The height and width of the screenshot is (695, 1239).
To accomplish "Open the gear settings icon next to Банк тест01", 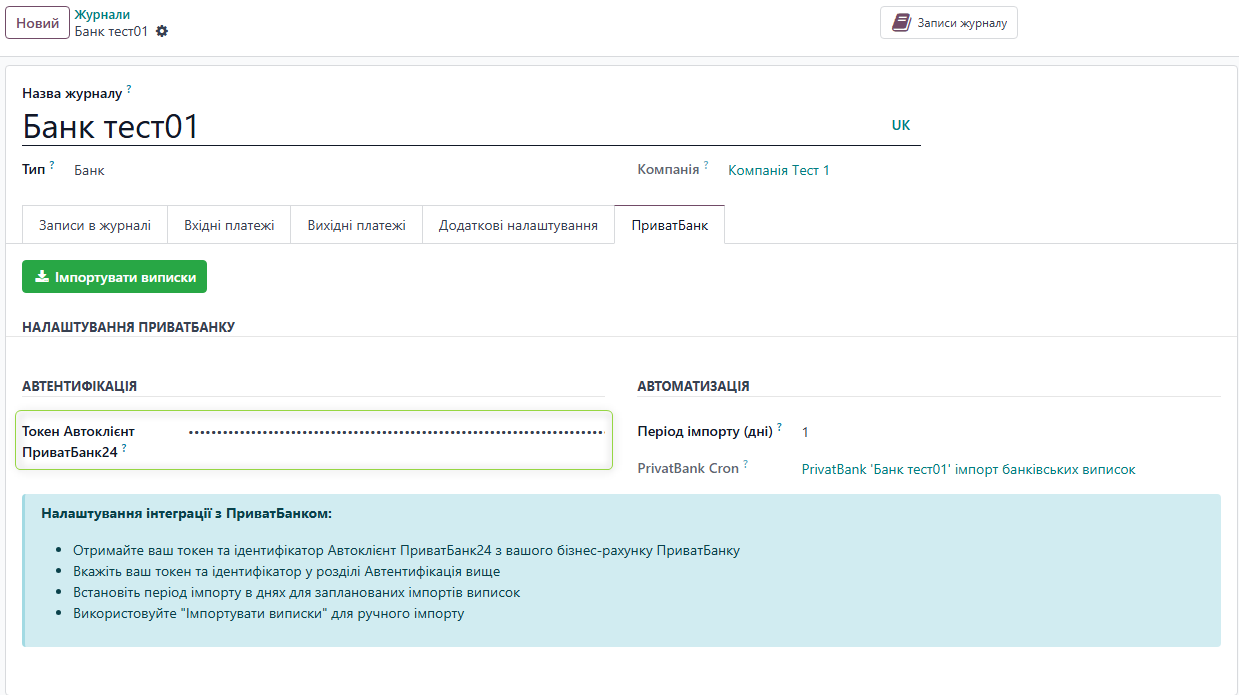I will 161,31.
